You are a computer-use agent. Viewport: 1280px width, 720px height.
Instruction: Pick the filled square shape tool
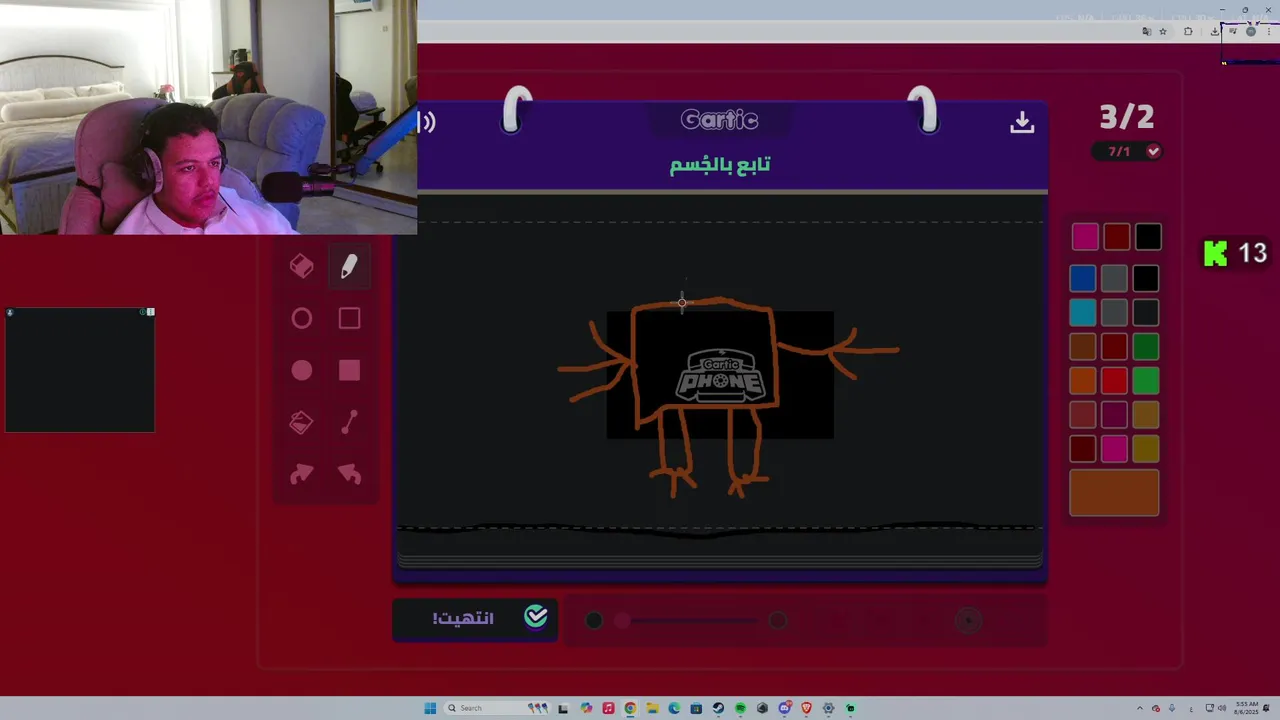(349, 371)
